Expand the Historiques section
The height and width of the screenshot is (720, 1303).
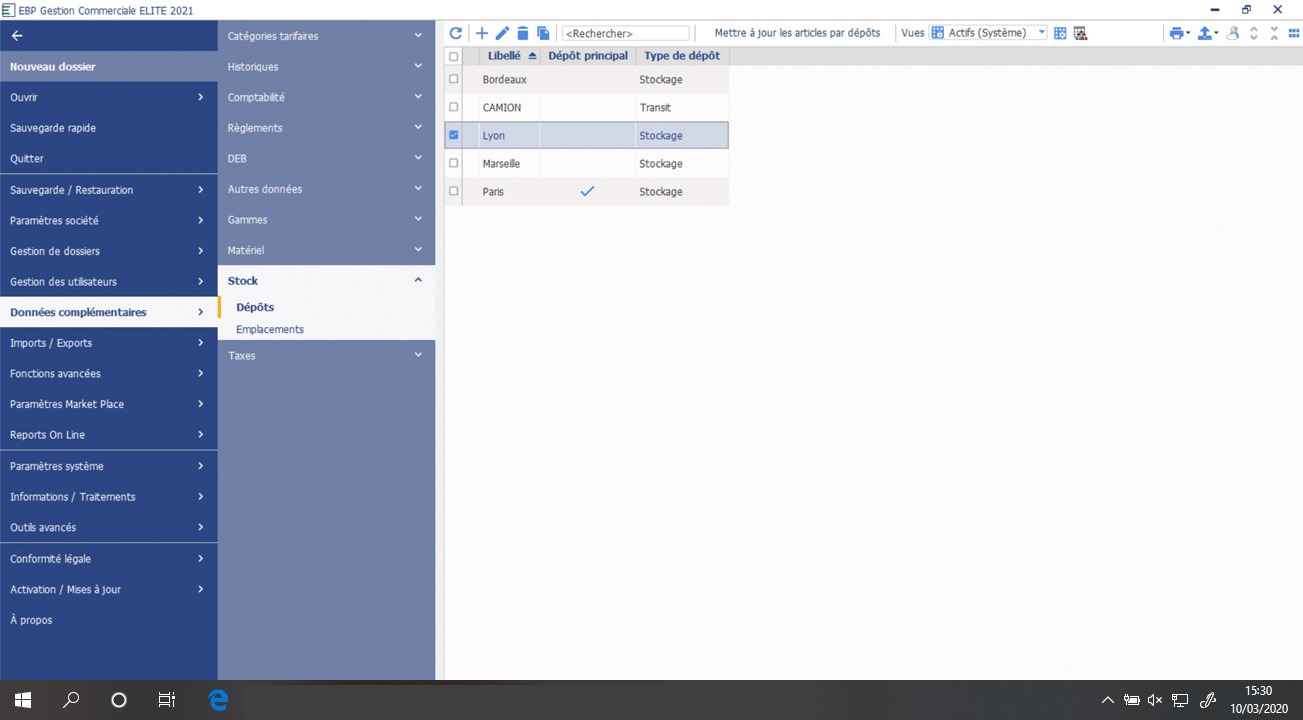(326, 67)
